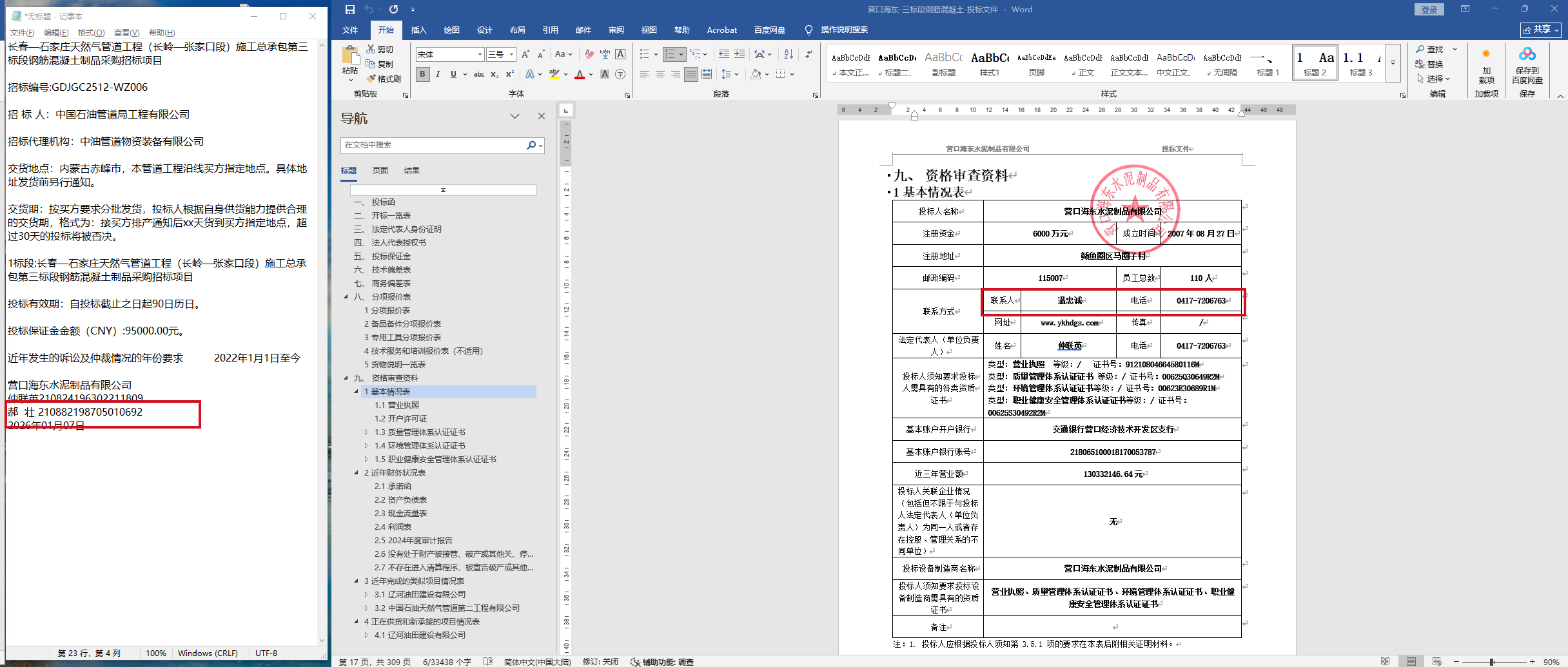Click the clear formatting eraser icon
The width and height of the screenshot is (1568, 667).
(x=589, y=54)
